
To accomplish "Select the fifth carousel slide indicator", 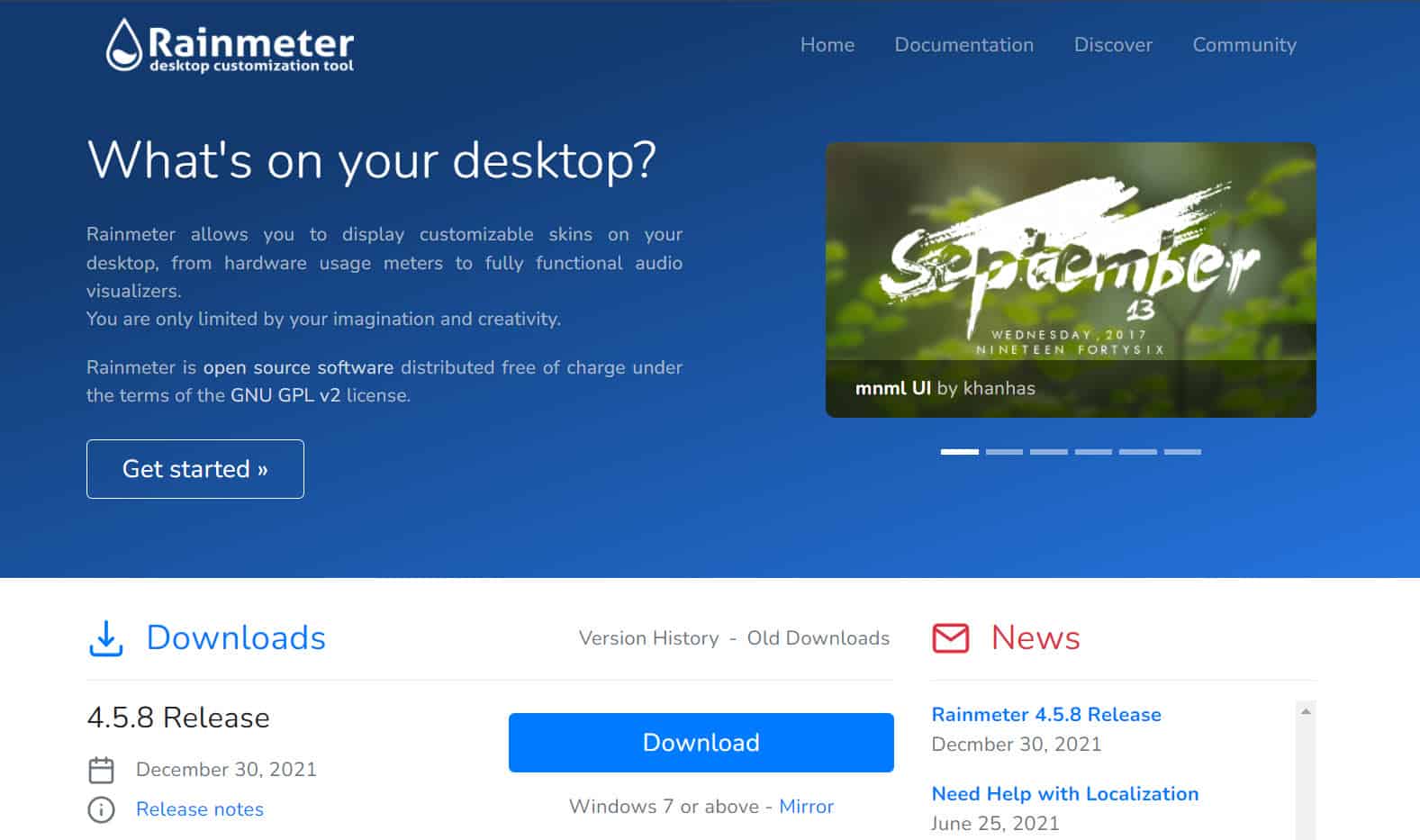I will [x=1138, y=452].
